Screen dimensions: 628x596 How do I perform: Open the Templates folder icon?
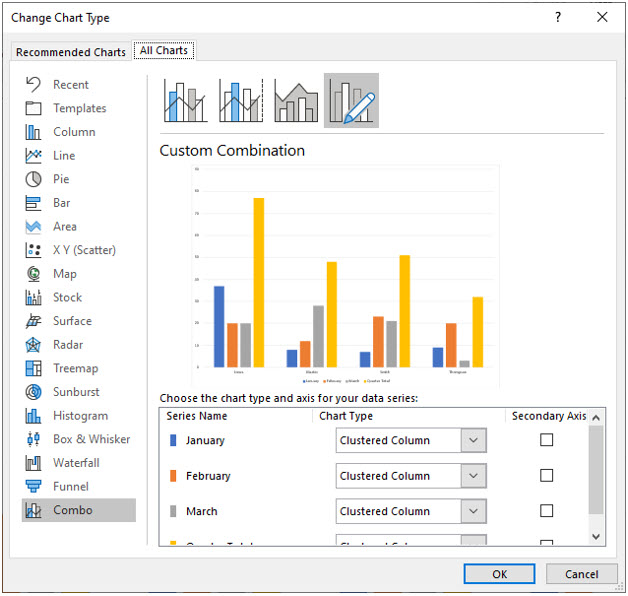point(33,108)
